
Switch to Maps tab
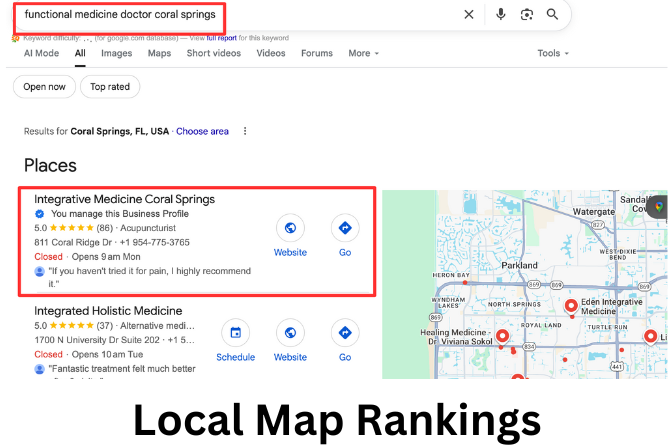[x=159, y=53]
